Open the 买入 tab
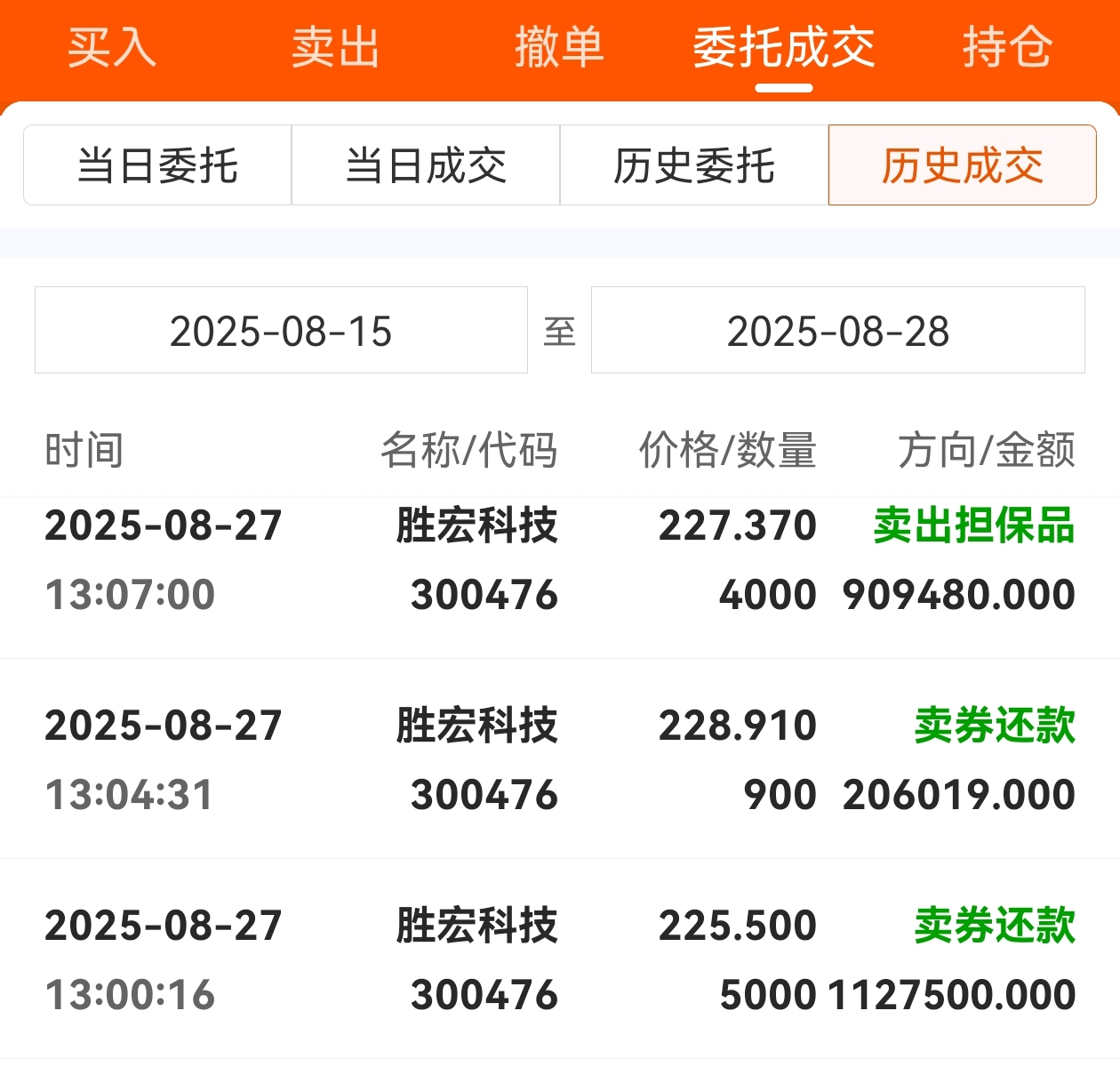This screenshot has width=1120, height=1067. [112, 47]
